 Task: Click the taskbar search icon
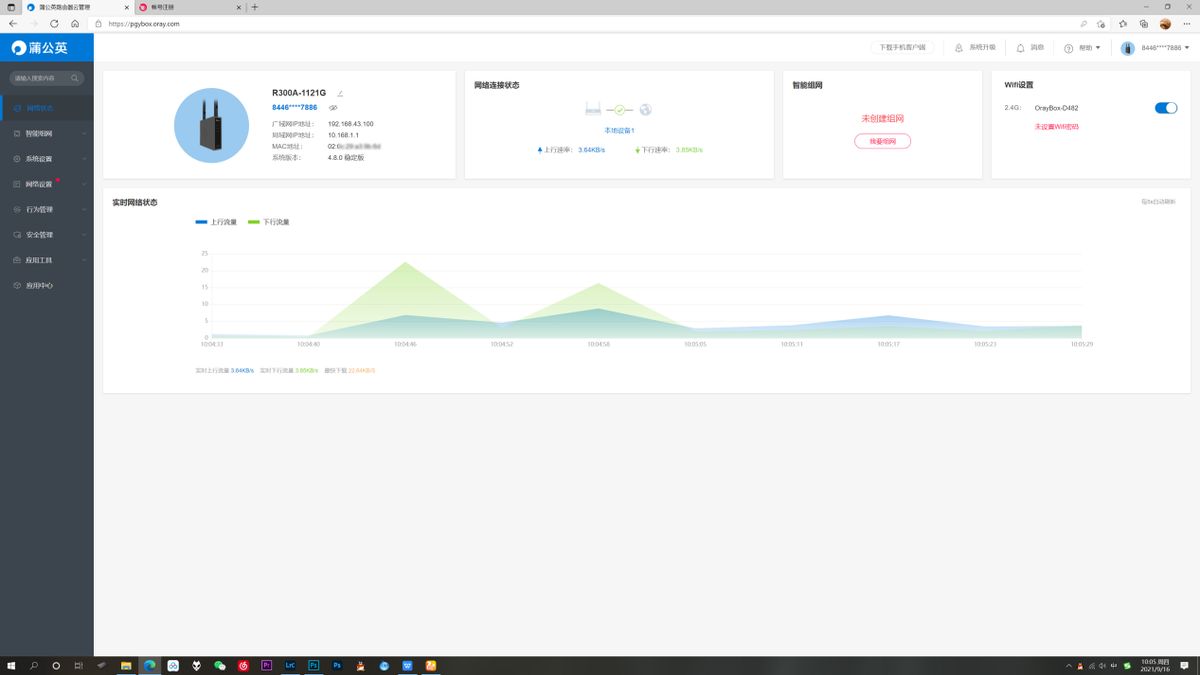point(34,665)
